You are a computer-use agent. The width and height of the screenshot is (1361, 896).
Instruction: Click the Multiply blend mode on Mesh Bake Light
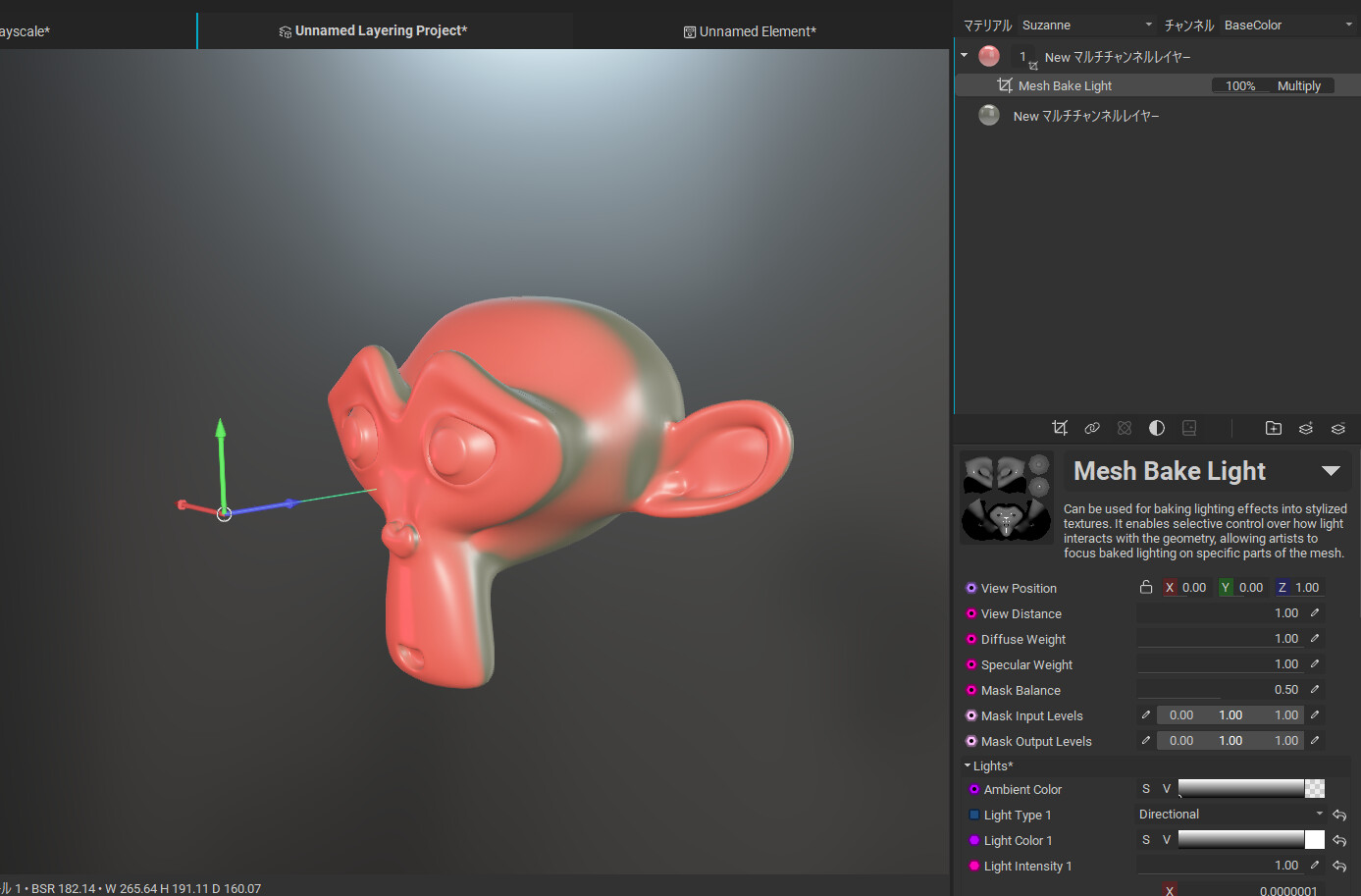click(1298, 86)
